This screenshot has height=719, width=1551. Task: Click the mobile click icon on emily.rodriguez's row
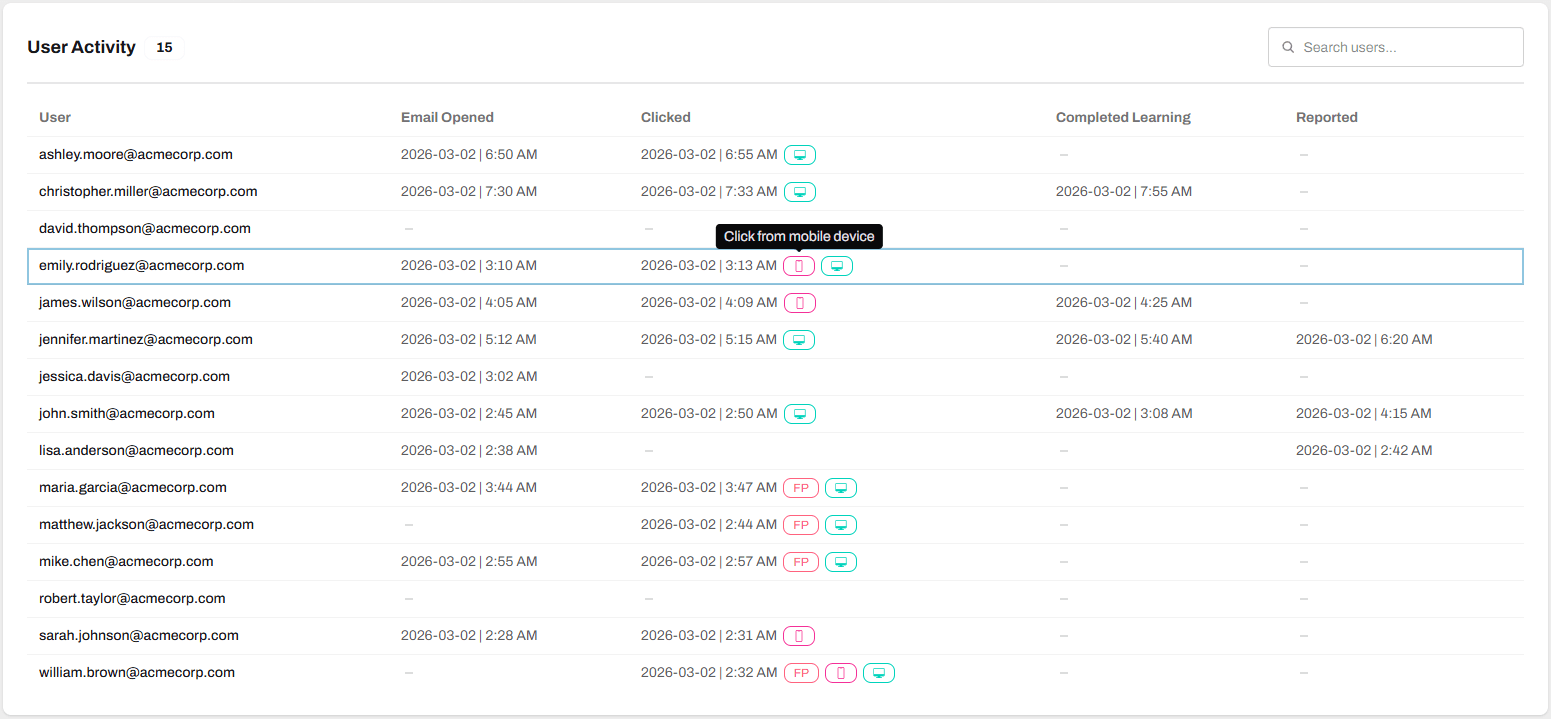click(x=800, y=265)
